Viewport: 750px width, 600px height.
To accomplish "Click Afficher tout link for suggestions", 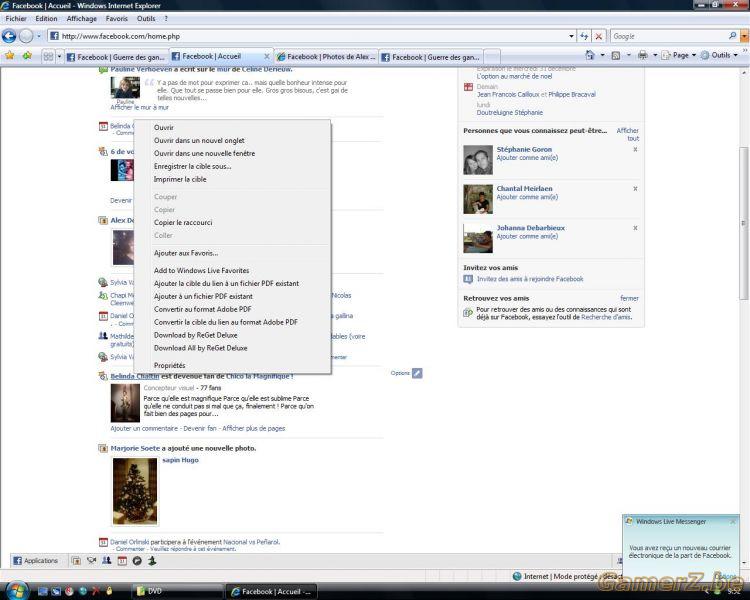I will pos(628,134).
